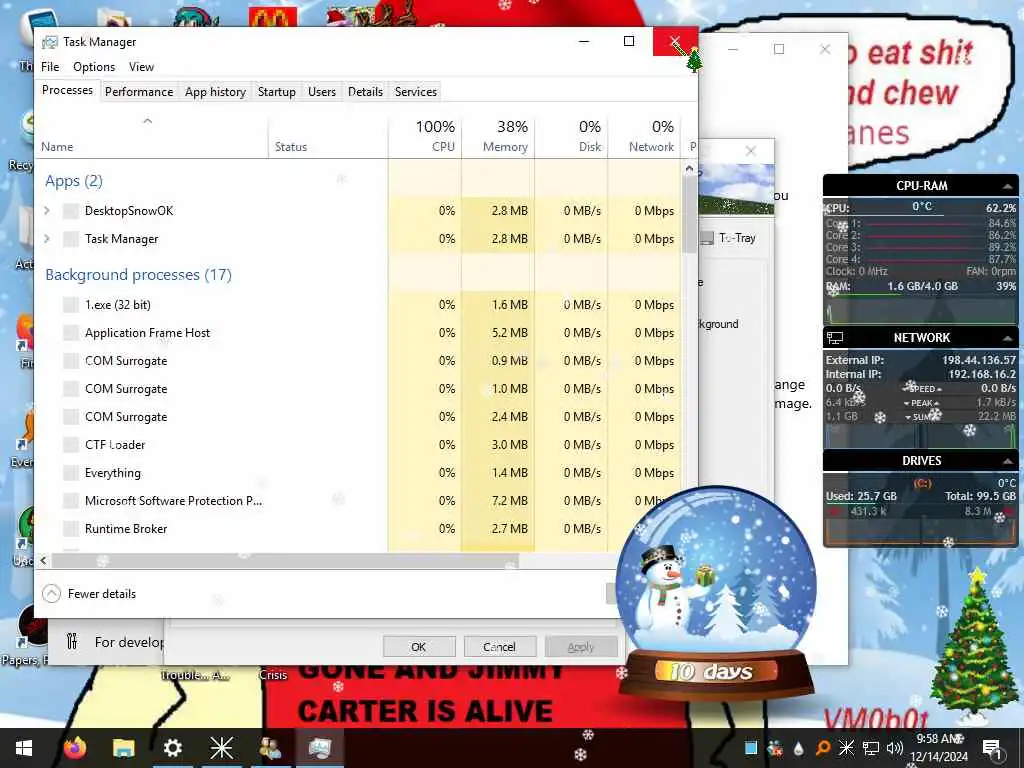
Task: Click the RAM usage bar in CPU-RAM widget
Action: pyautogui.click(x=921, y=295)
